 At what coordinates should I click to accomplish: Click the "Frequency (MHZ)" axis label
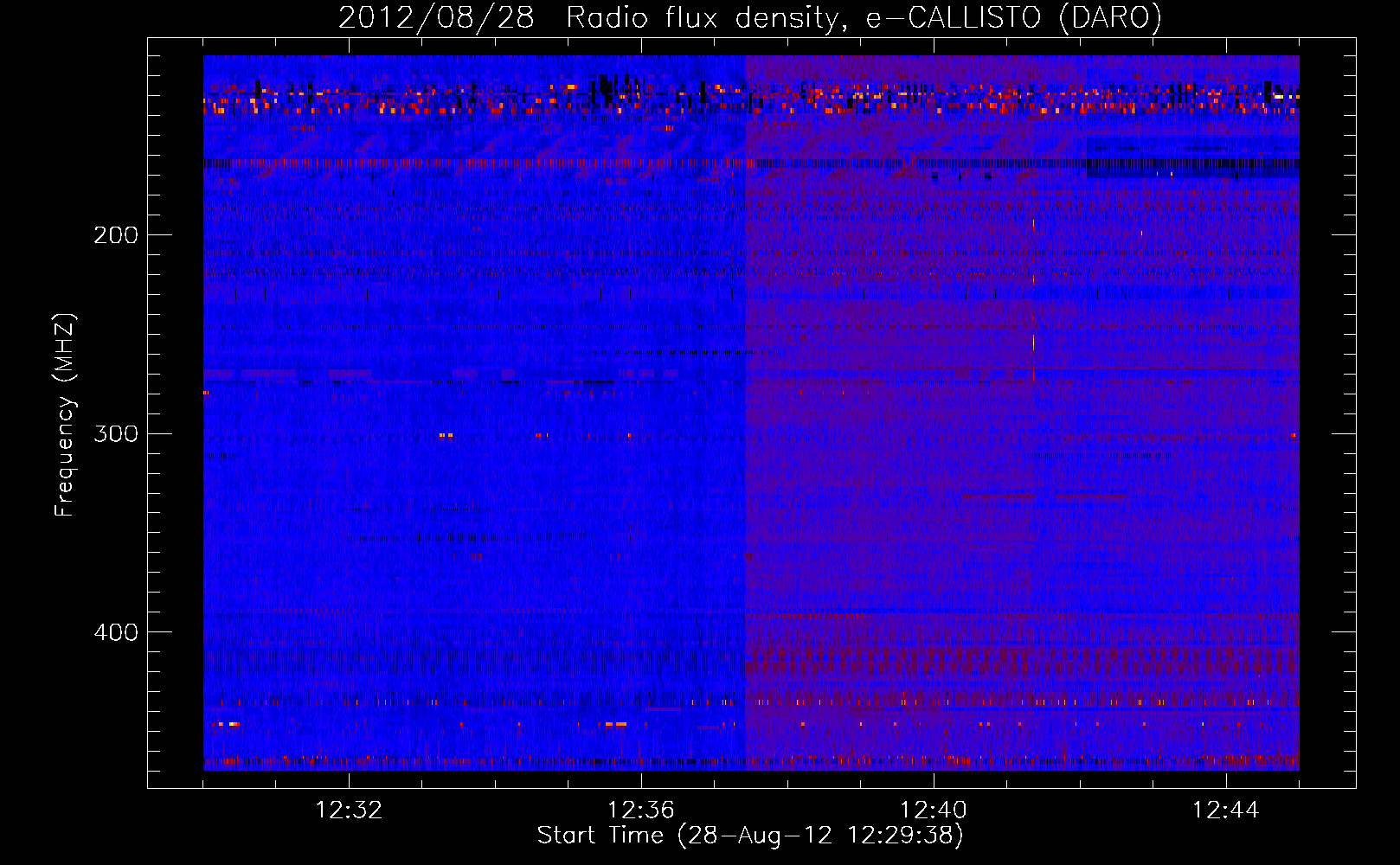click(65, 415)
